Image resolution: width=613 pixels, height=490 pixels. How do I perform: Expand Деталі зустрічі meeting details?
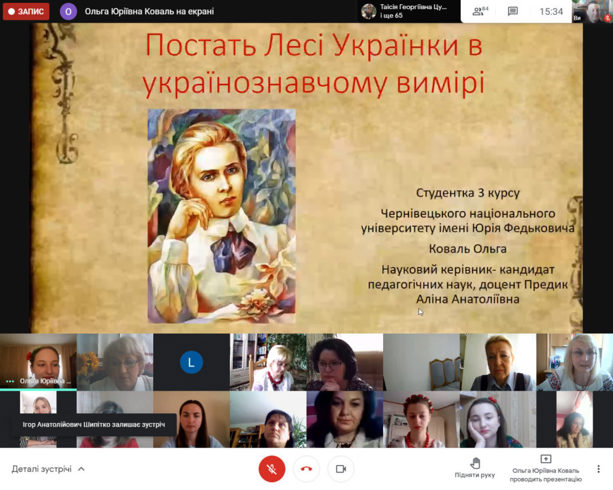pyautogui.click(x=48, y=468)
